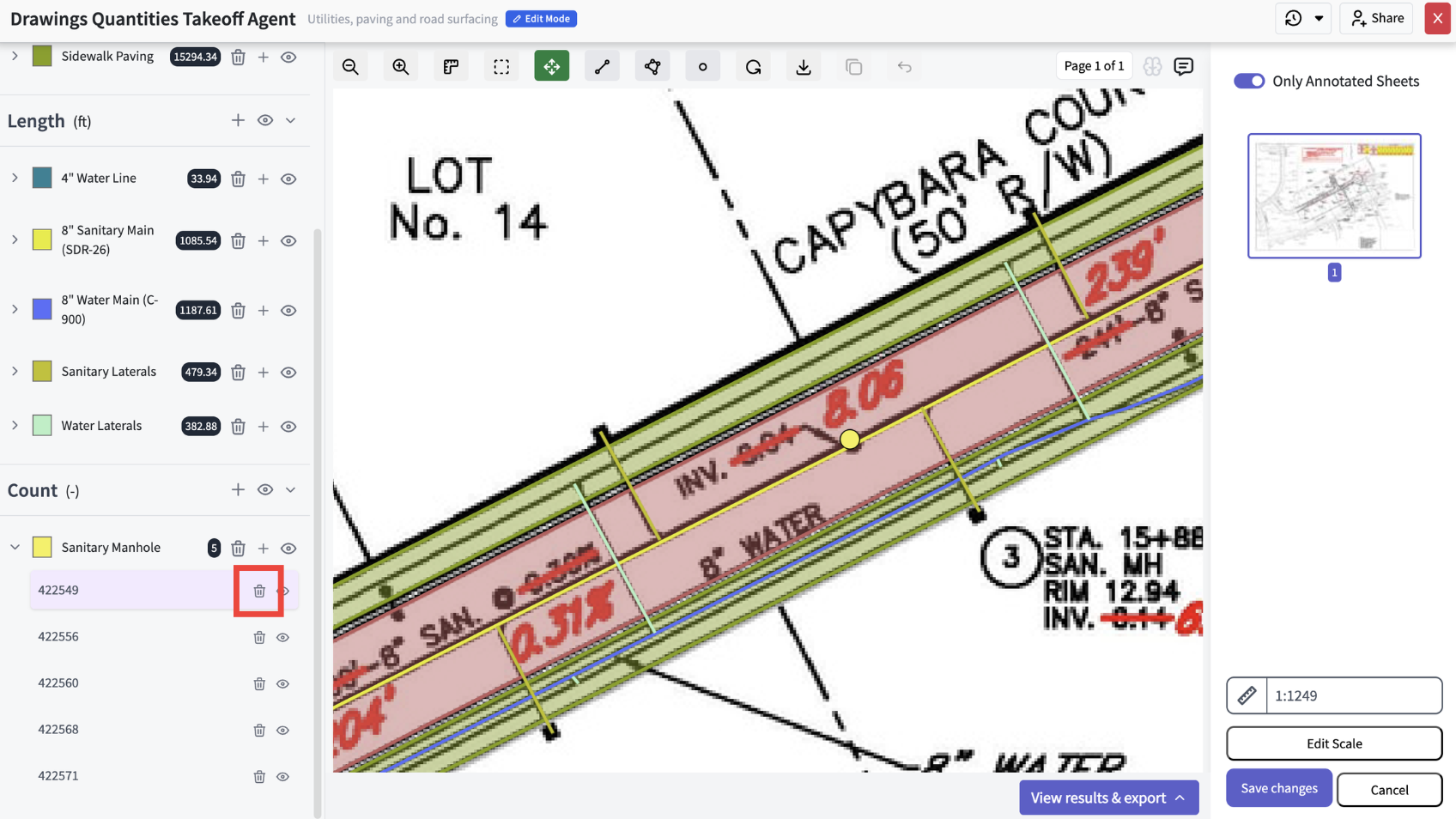Select the count point tool
The height and width of the screenshot is (819, 1456).
click(x=703, y=67)
